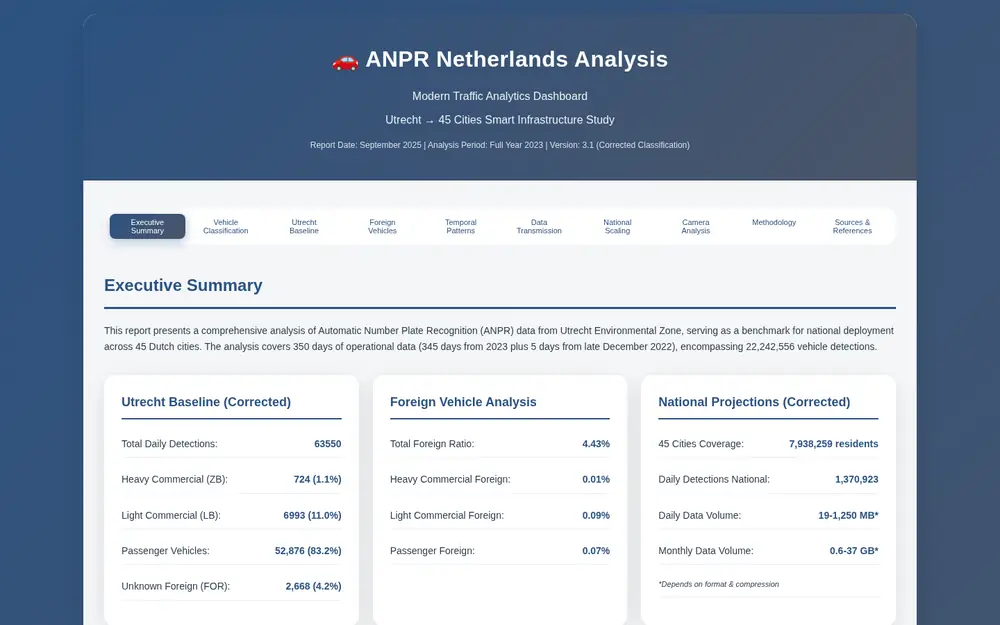Click the Passenger Foreign label
The height and width of the screenshot is (625, 1000).
(432, 550)
